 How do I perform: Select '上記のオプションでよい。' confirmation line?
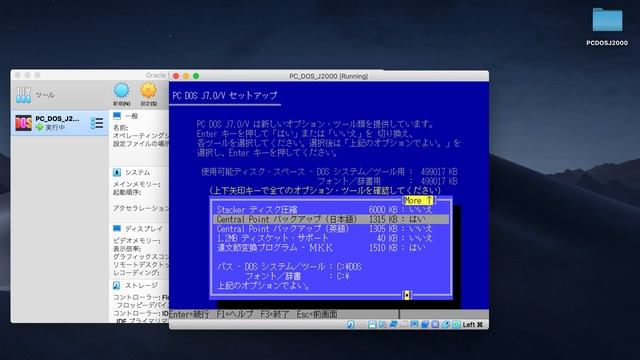click(x=263, y=286)
